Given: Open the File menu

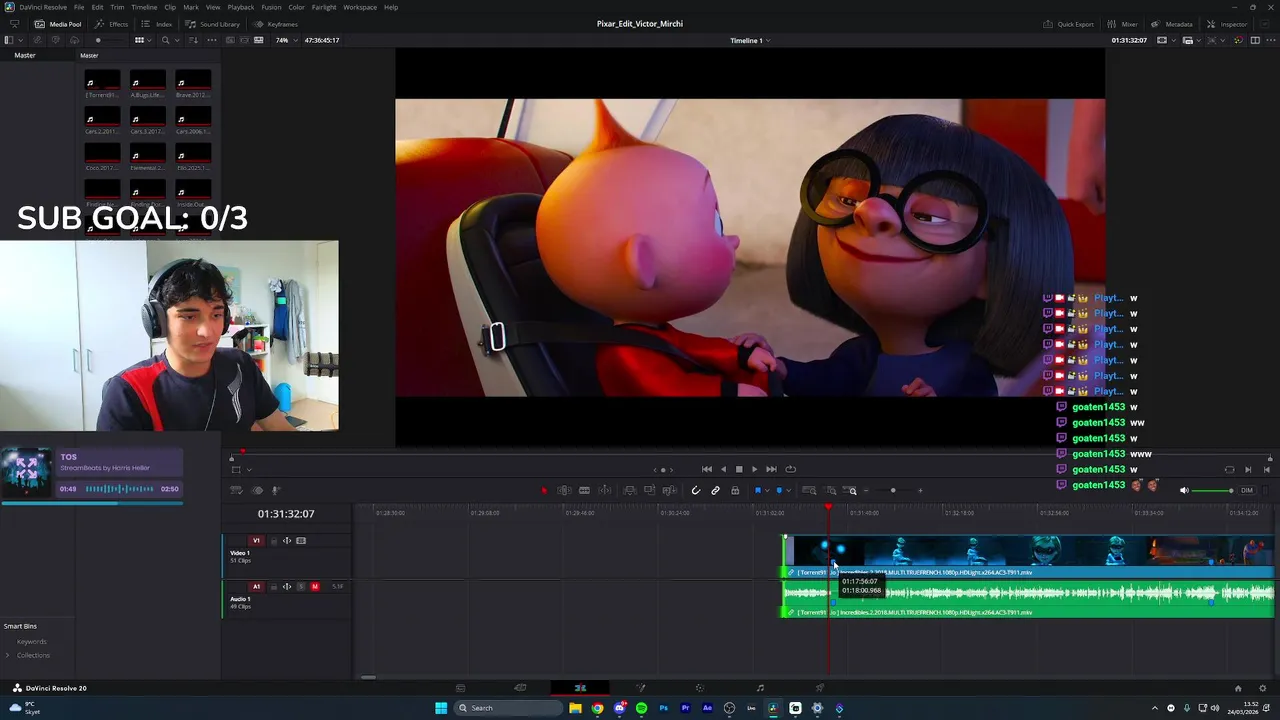Looking at the screenshot, I should click(x=79, y=7).
